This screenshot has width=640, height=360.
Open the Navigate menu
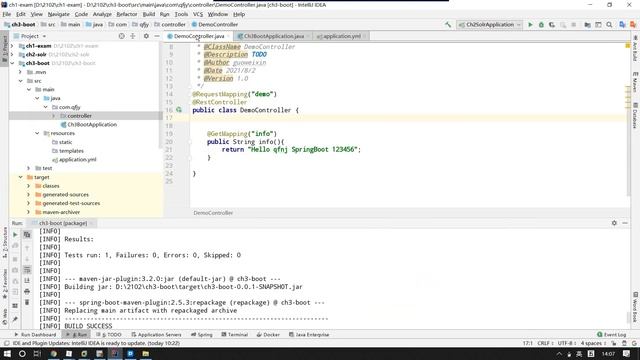[59, 14]
